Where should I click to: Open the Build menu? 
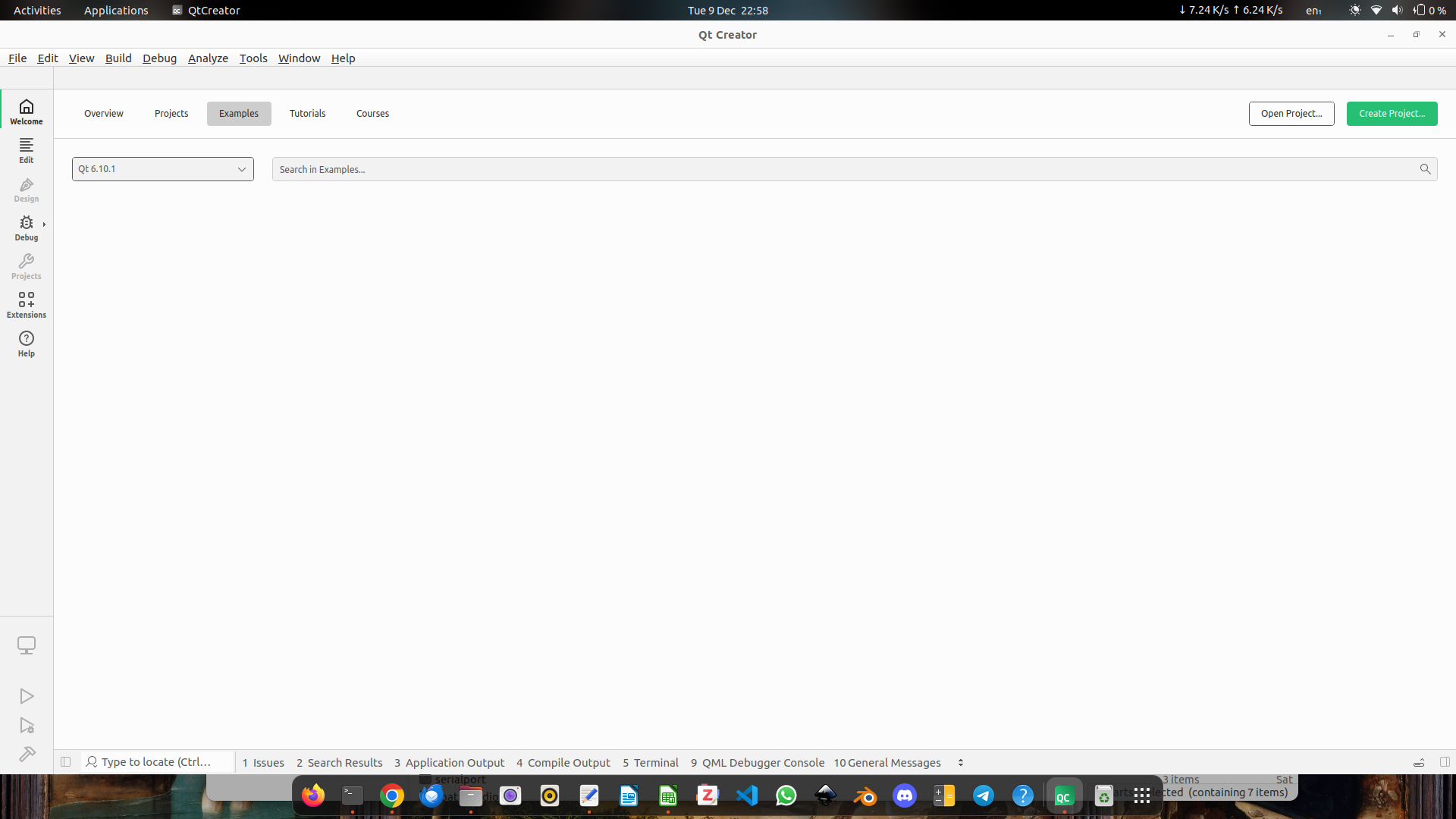click(118, 58)
